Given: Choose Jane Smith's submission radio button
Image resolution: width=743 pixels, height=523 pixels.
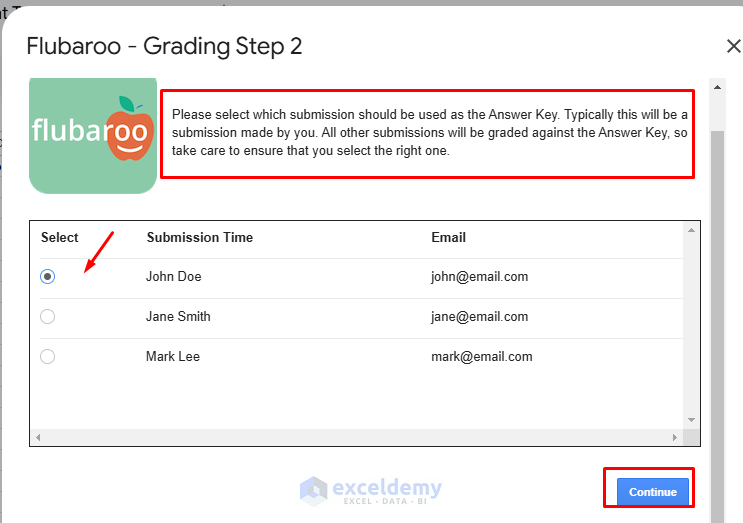Looking at the screenshot, I should 48,317.
